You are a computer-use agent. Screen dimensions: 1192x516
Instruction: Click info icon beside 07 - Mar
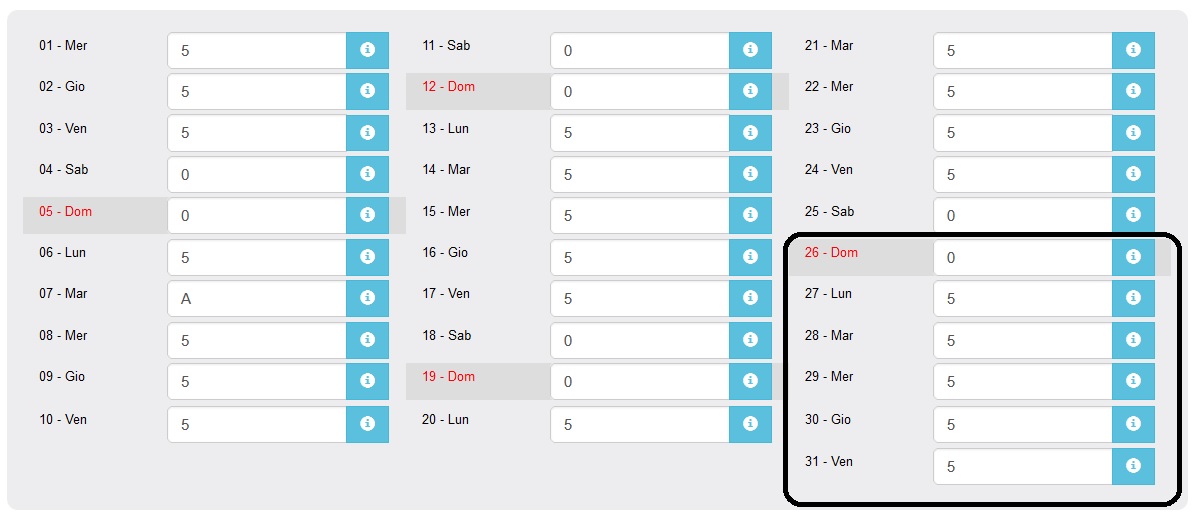[x=367, y=298]
